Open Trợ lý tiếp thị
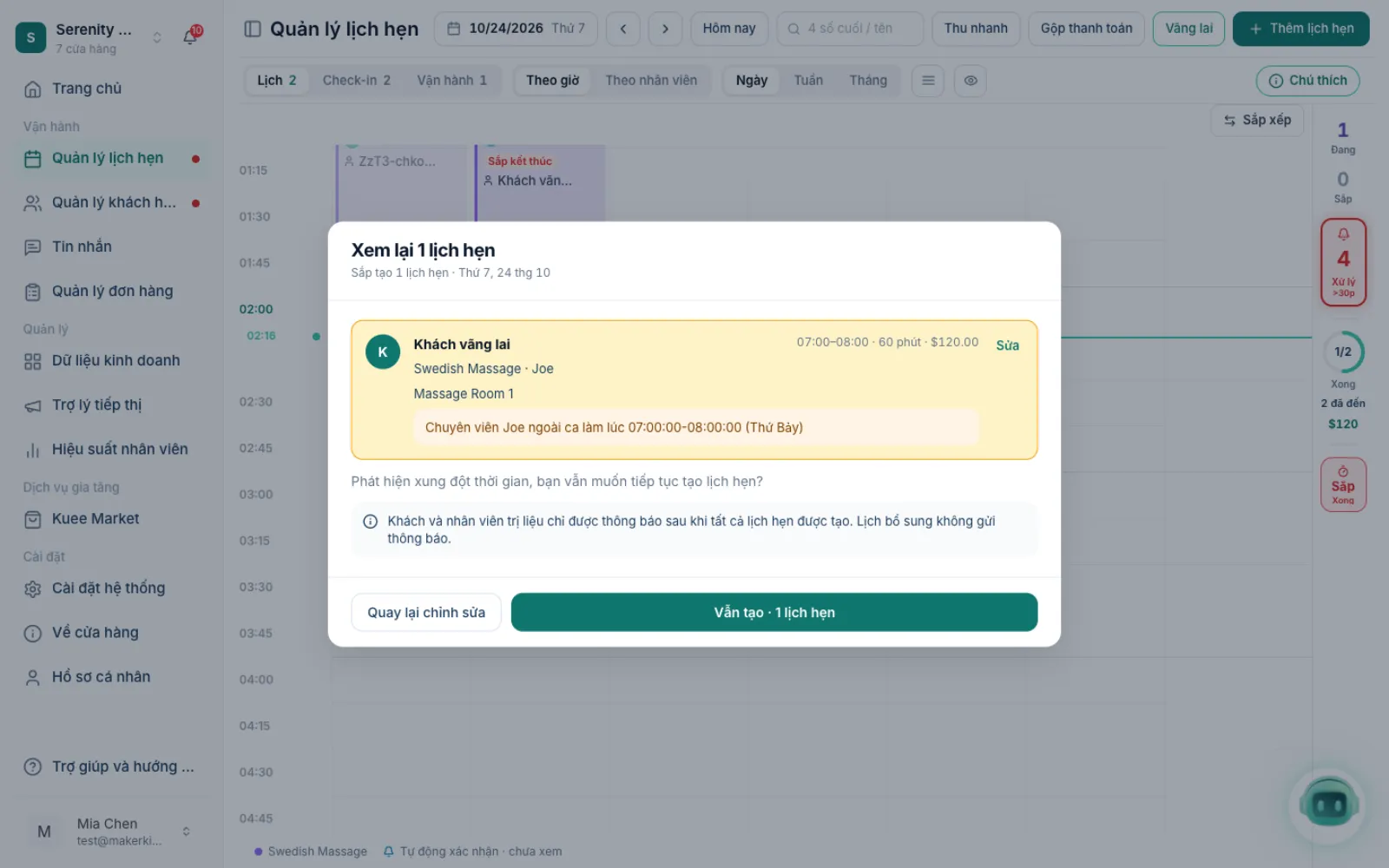Image resolution: width=1389 pixels, height=868 pixels. click(x=111, y=405)
